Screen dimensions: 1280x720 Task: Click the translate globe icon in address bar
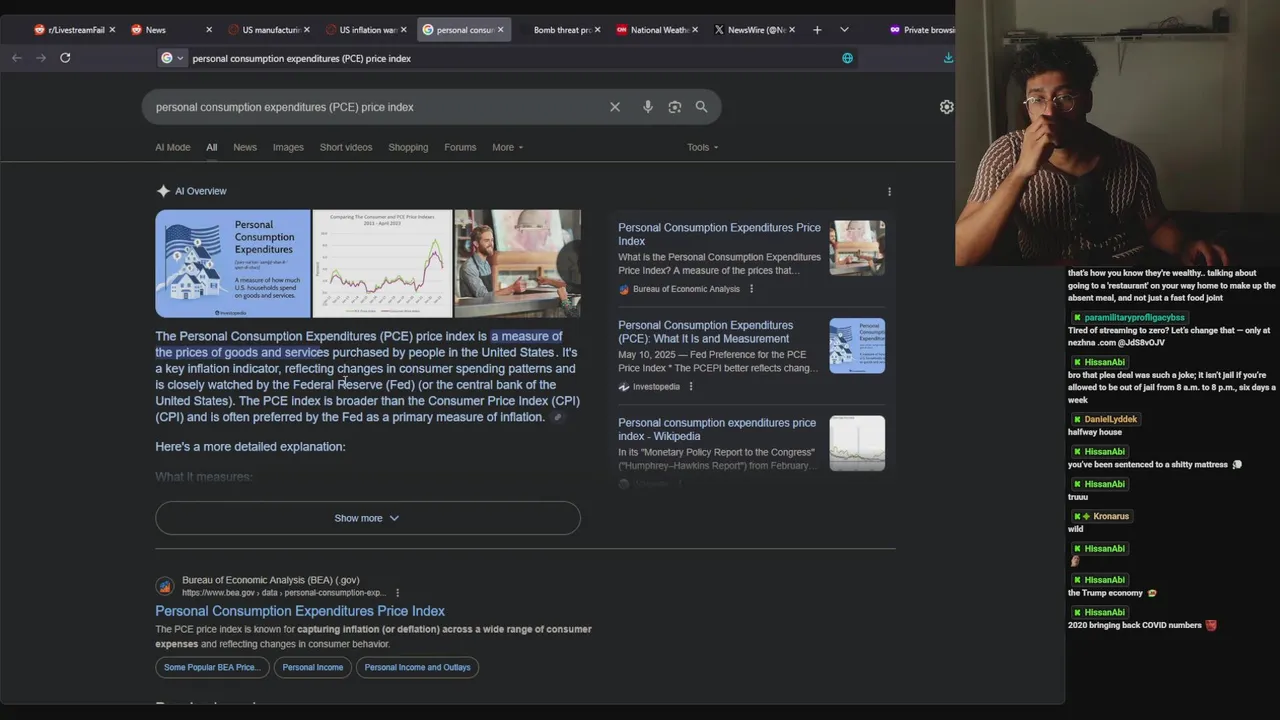[847, 58]
